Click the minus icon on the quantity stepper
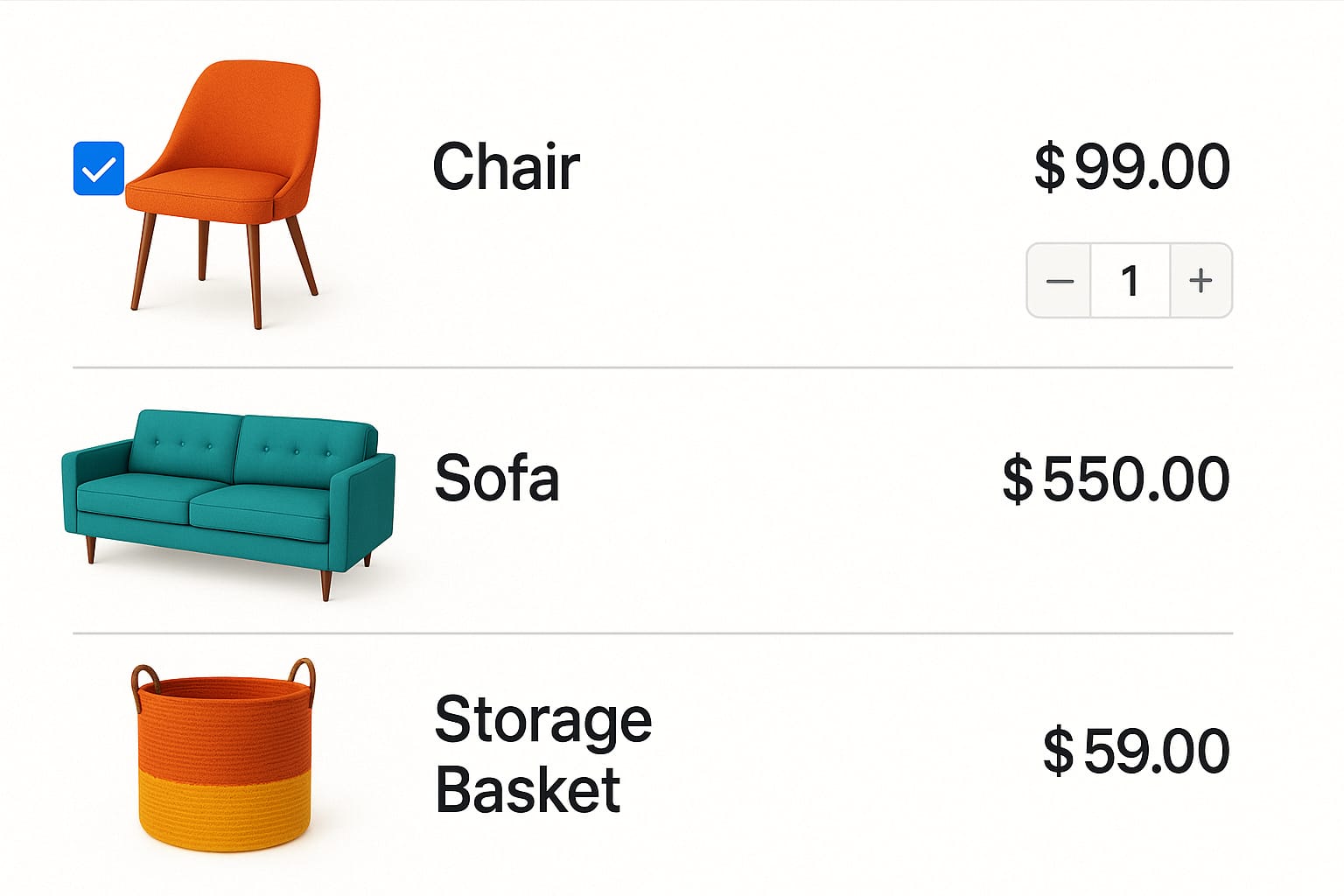Image resolution: width=1344 pixels, height=896 pixels. point(1060,281)
